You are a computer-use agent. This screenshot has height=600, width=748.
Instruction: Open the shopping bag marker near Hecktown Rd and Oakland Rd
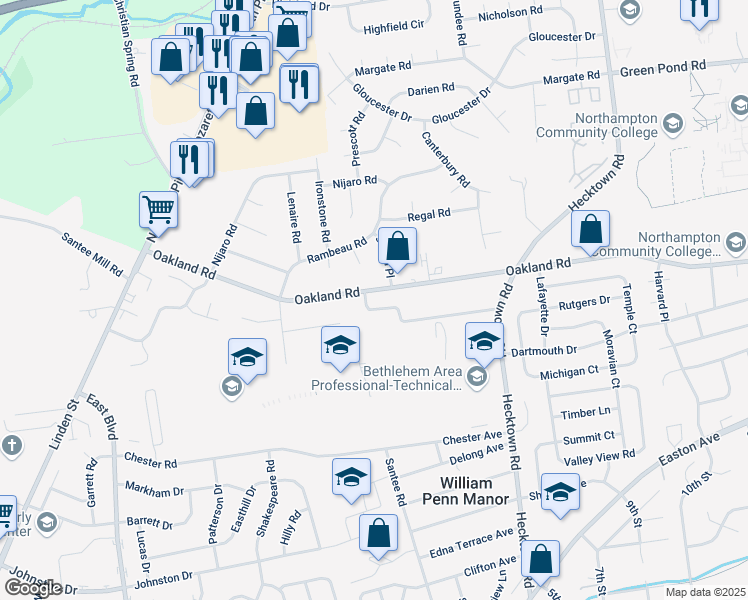pyautogui.click(x=591, y=233)
